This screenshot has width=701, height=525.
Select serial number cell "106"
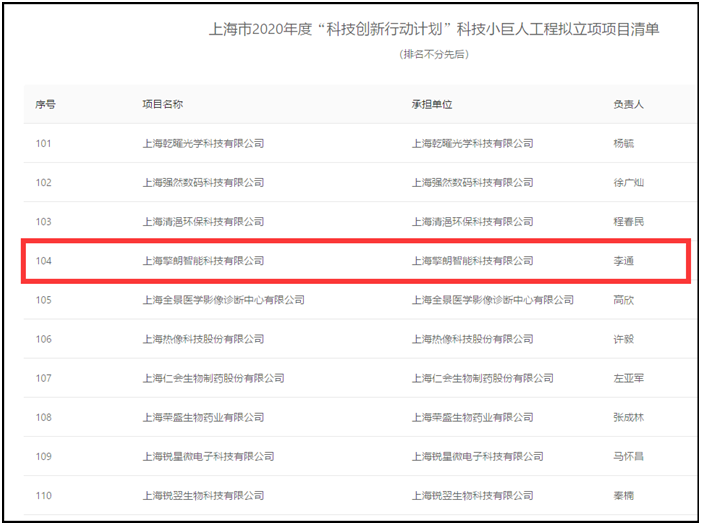point(43,339)
